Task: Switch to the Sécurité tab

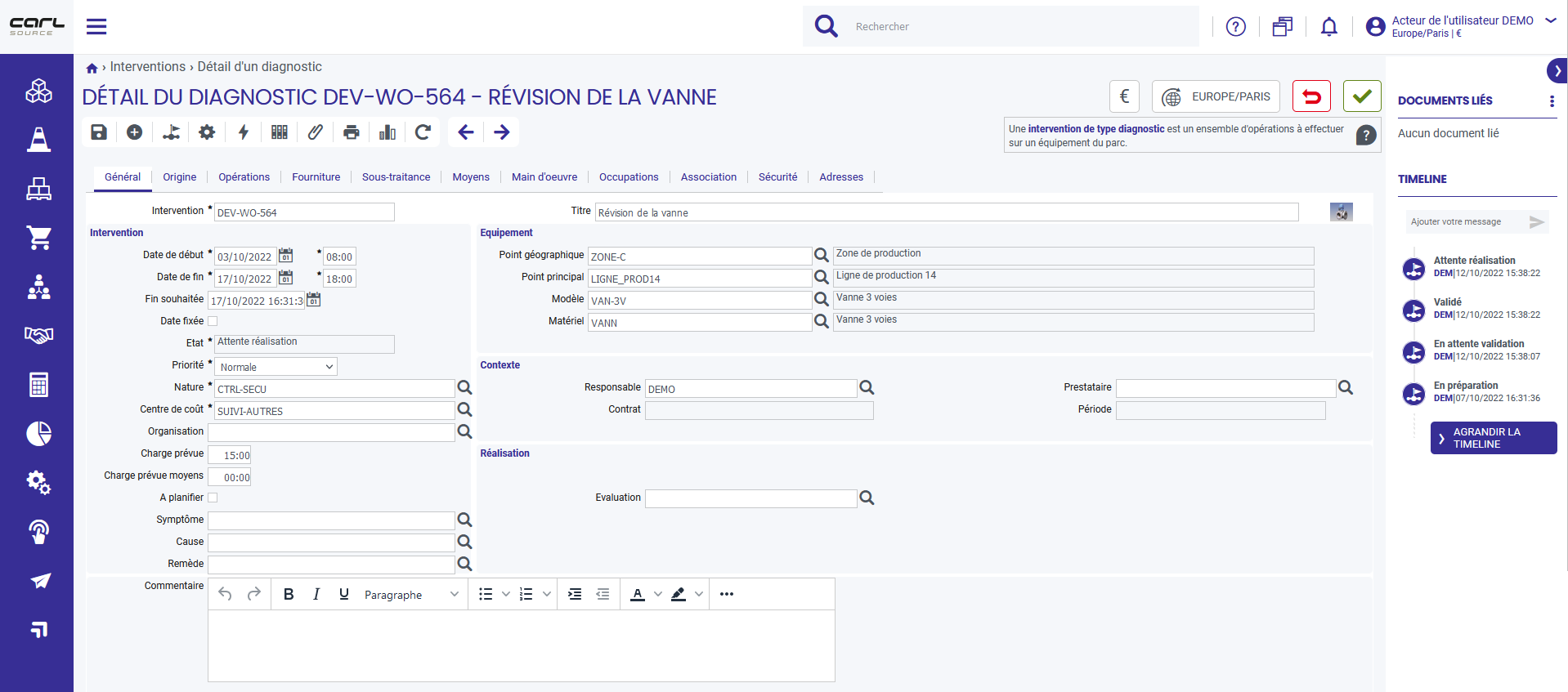Action: click(x=777, y=177)
